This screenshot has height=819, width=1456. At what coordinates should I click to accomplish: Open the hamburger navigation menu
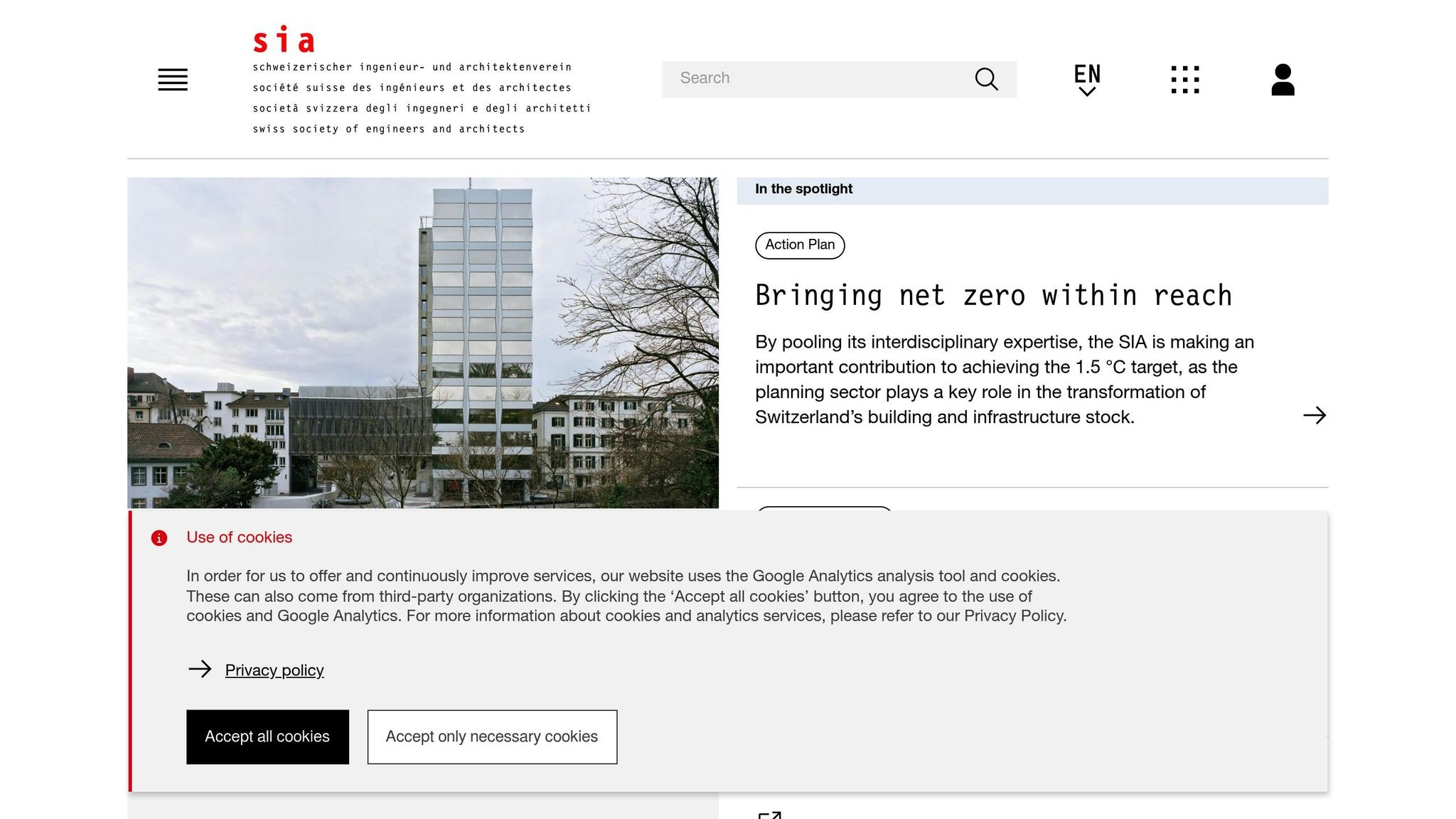[173, 80]
